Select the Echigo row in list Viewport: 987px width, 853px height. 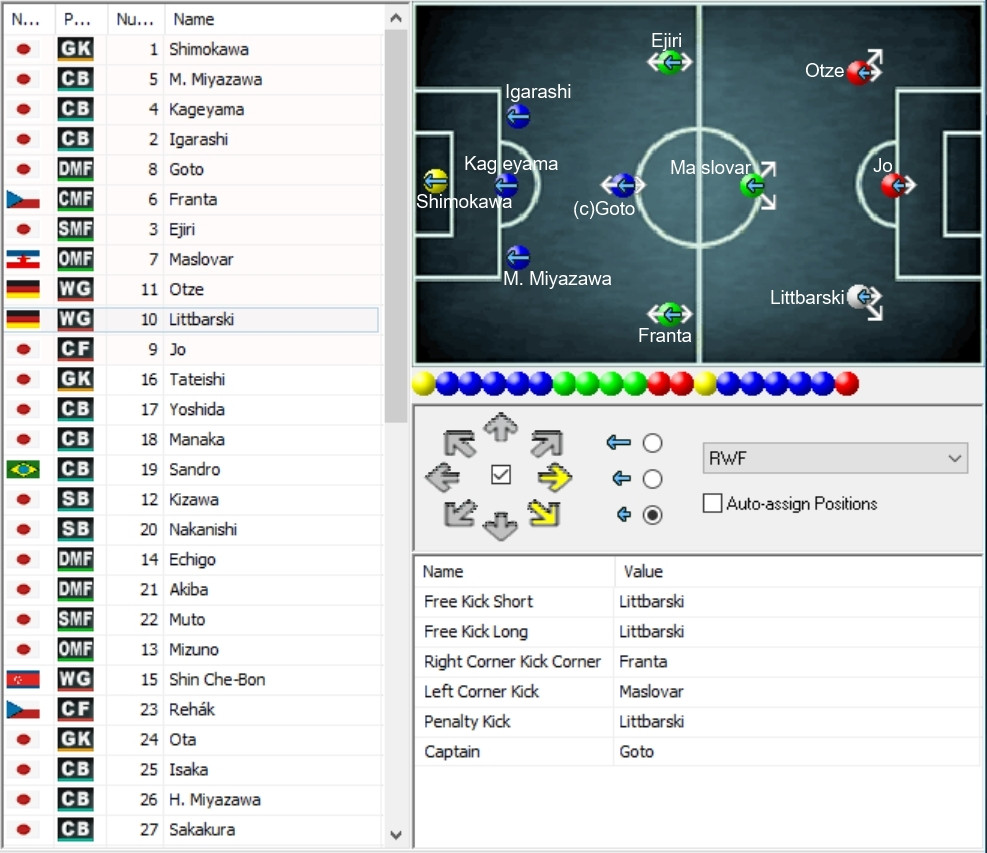click(192, 559)
